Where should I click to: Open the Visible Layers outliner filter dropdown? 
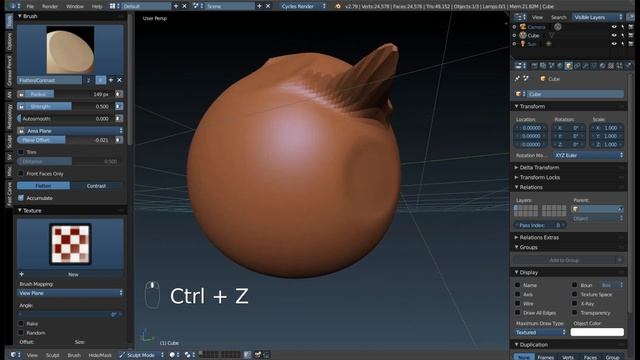598,17
